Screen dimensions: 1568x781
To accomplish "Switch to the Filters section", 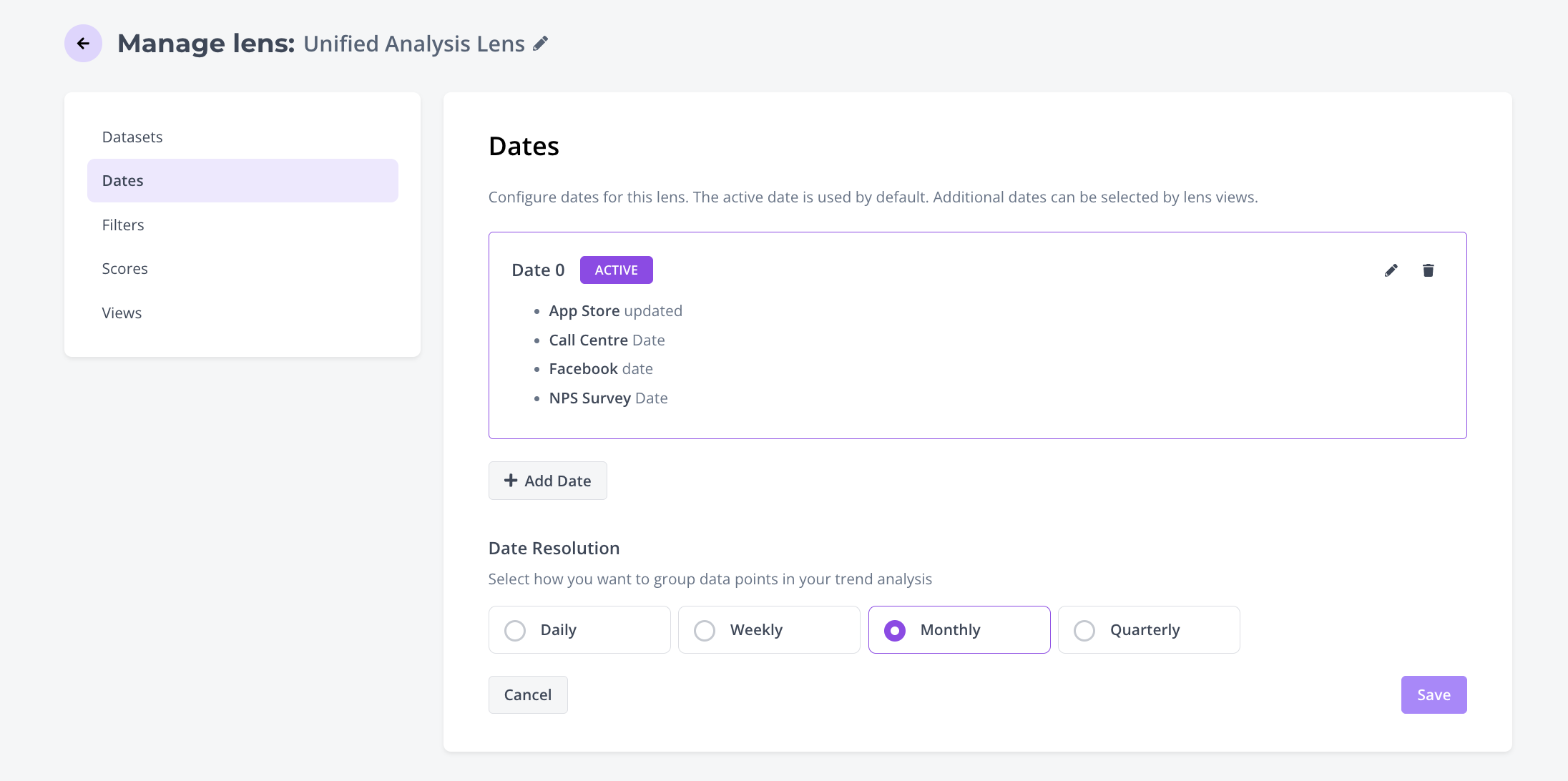I will [x=123, y=225].
